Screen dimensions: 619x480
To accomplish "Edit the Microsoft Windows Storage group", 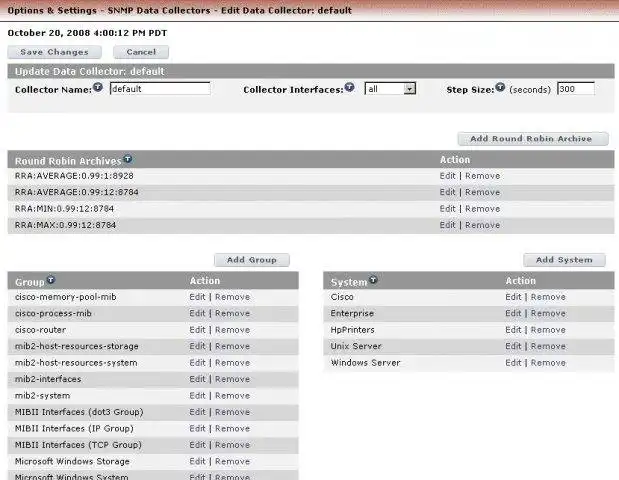I will (x=197, y=461).
